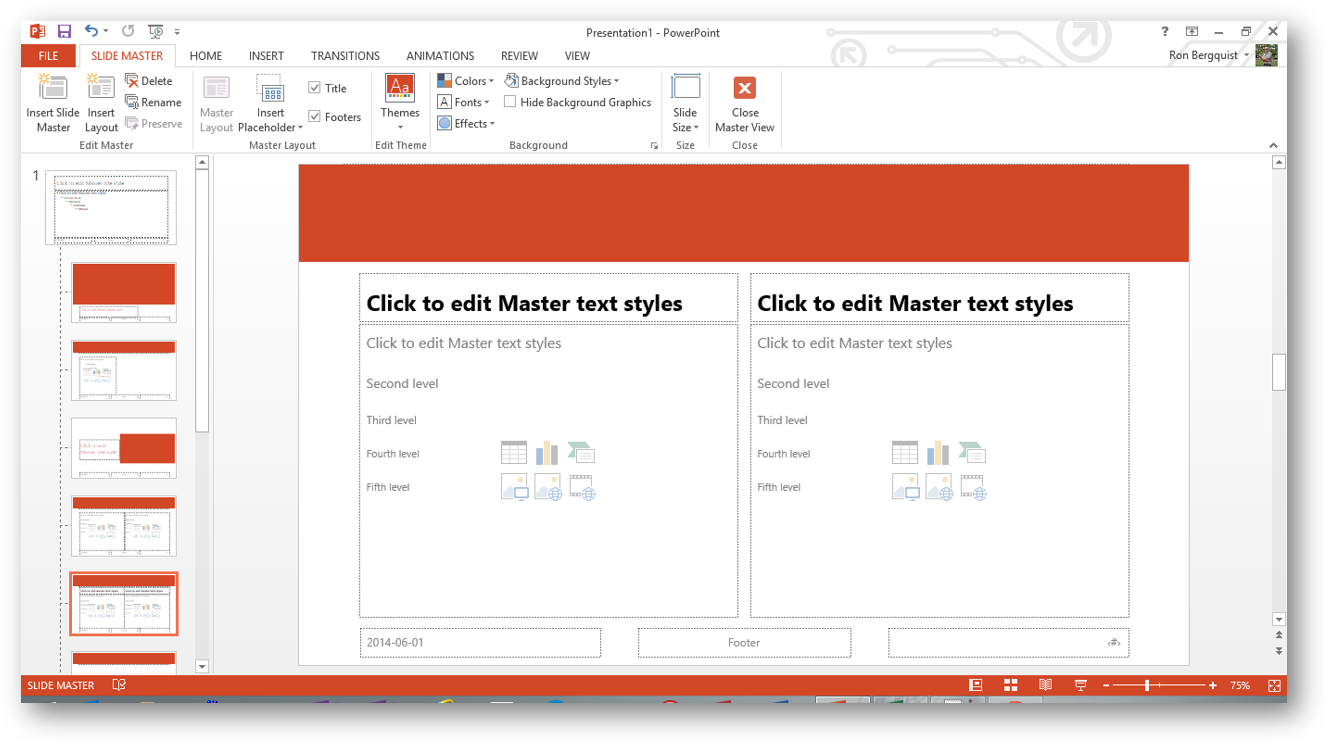Insert a new Slide Master

point(53,104)
